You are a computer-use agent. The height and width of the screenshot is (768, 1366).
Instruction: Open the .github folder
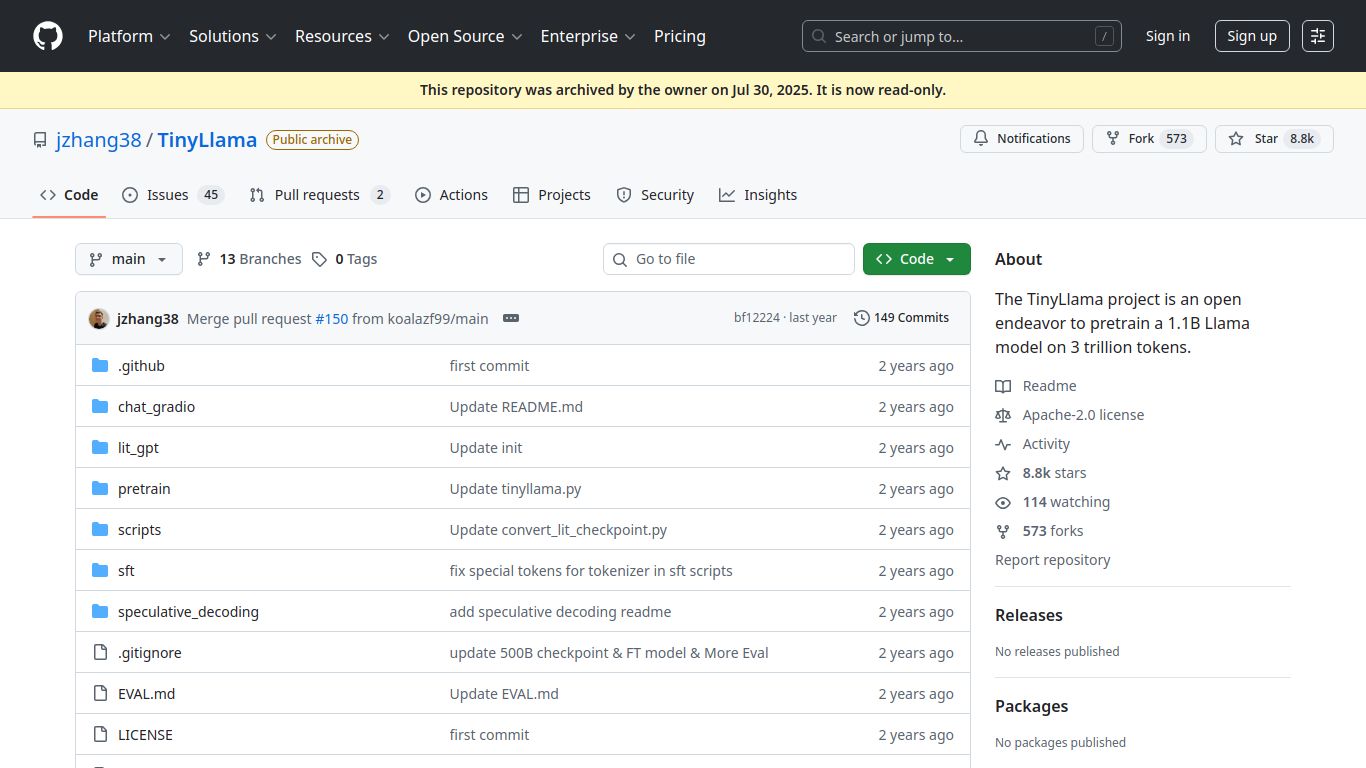(x=141, y=366)
